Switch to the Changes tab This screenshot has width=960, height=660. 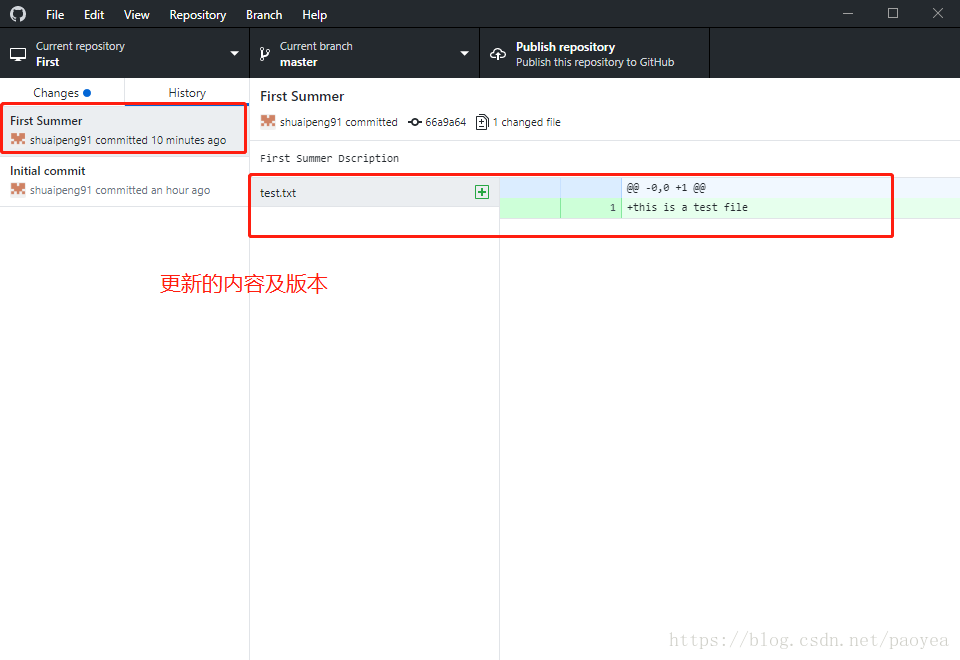(x=62, y=92)
